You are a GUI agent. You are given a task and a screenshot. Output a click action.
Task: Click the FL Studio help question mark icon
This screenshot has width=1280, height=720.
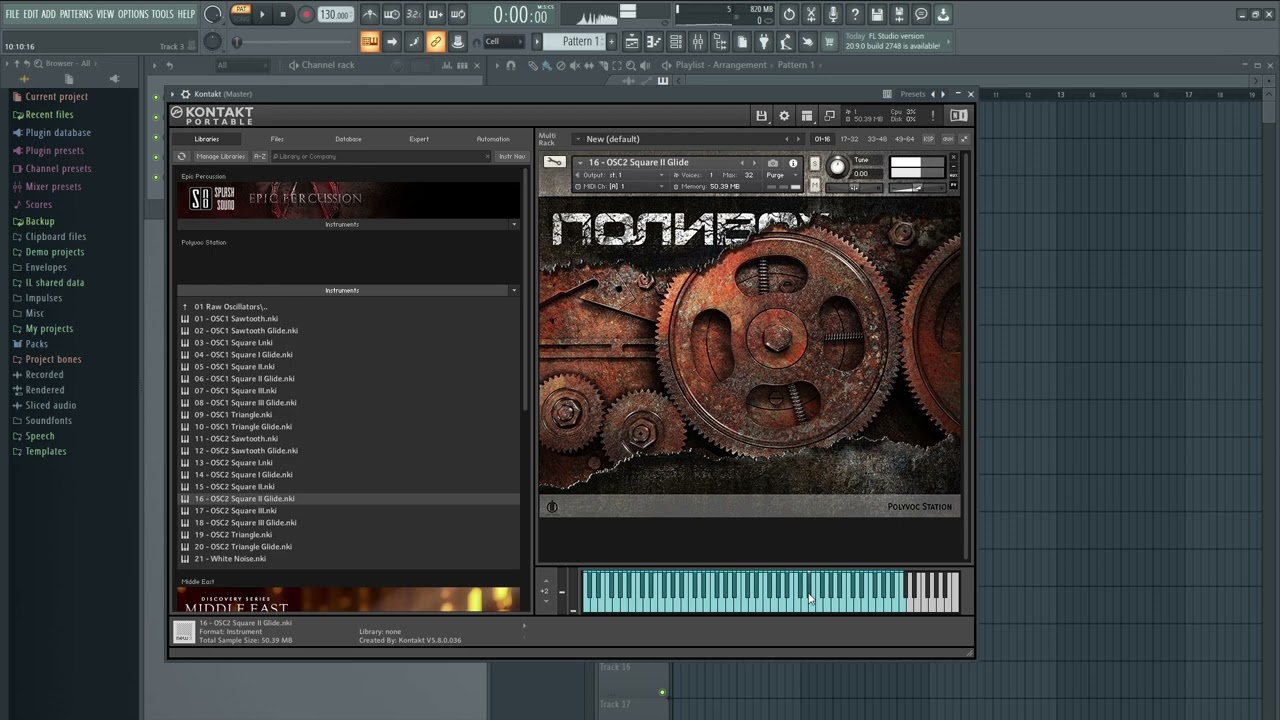click(854, 14)
